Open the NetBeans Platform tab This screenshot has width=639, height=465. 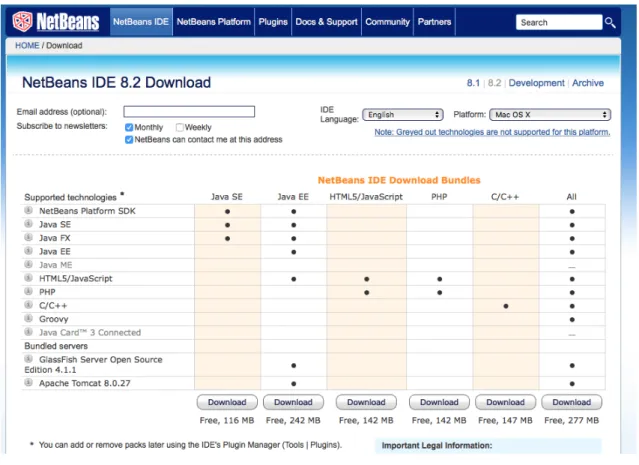(214, 22)
